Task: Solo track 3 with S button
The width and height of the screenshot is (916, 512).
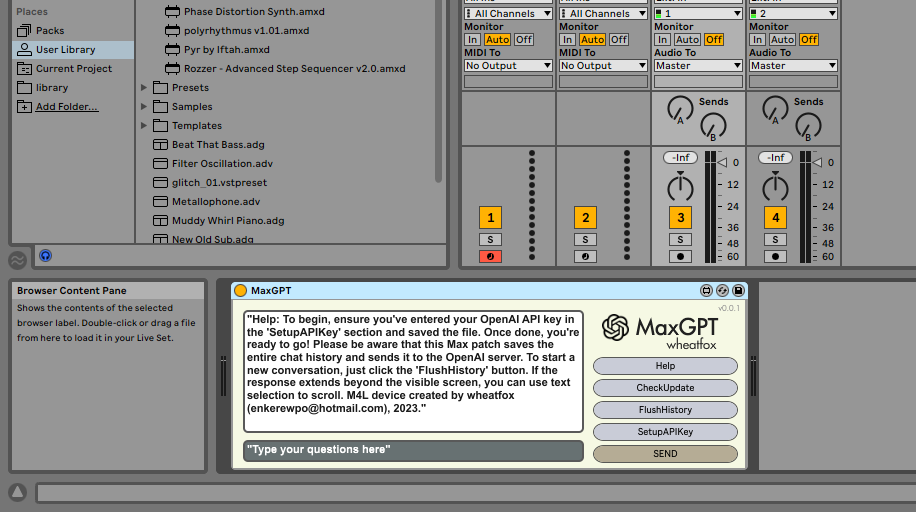Action: [x=680, y=240]
